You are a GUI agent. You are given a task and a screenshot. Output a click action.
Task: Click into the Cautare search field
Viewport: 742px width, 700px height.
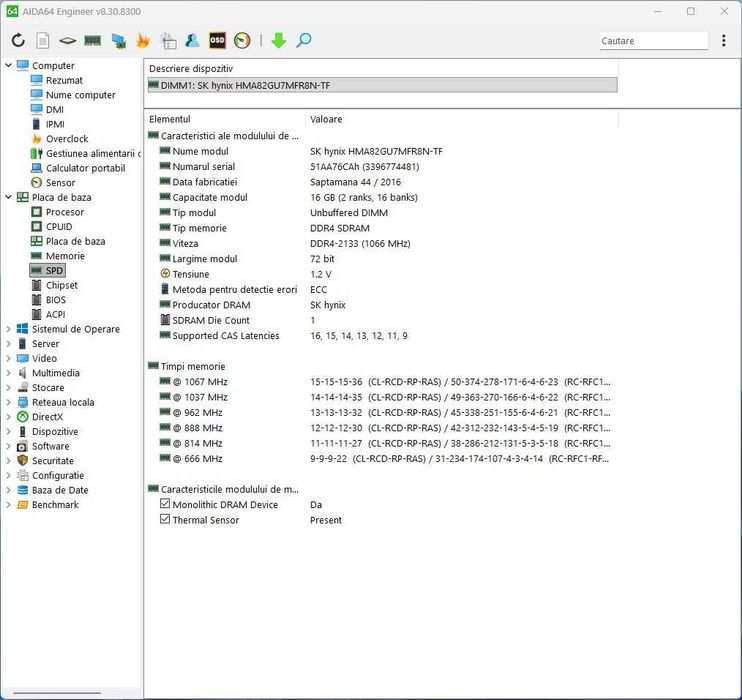tap(654, 41)
